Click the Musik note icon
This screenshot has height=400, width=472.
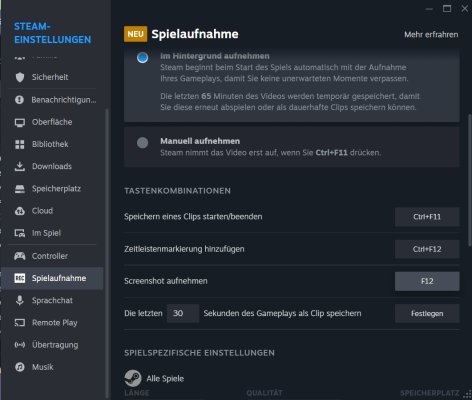(x=20, y=367)
